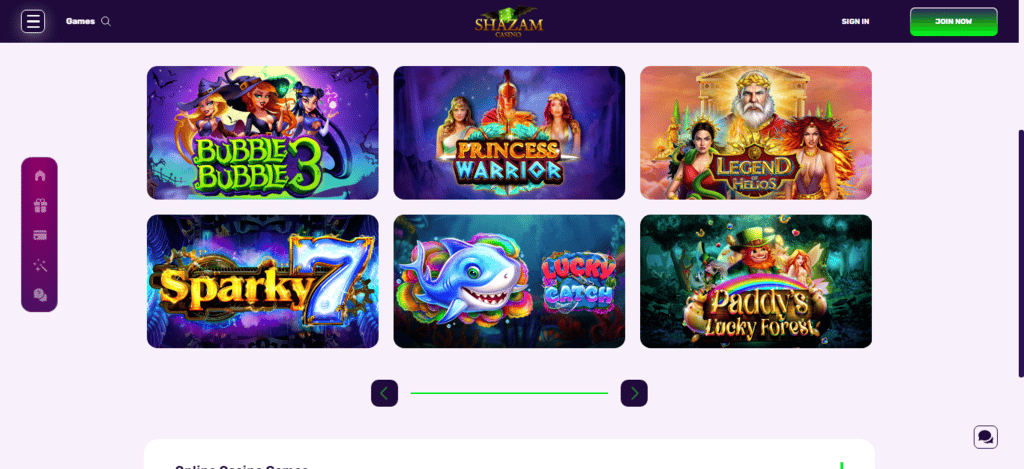Select the magic wand sidebar icon
The image size is (1024, 469).
(x=40, y=265)
